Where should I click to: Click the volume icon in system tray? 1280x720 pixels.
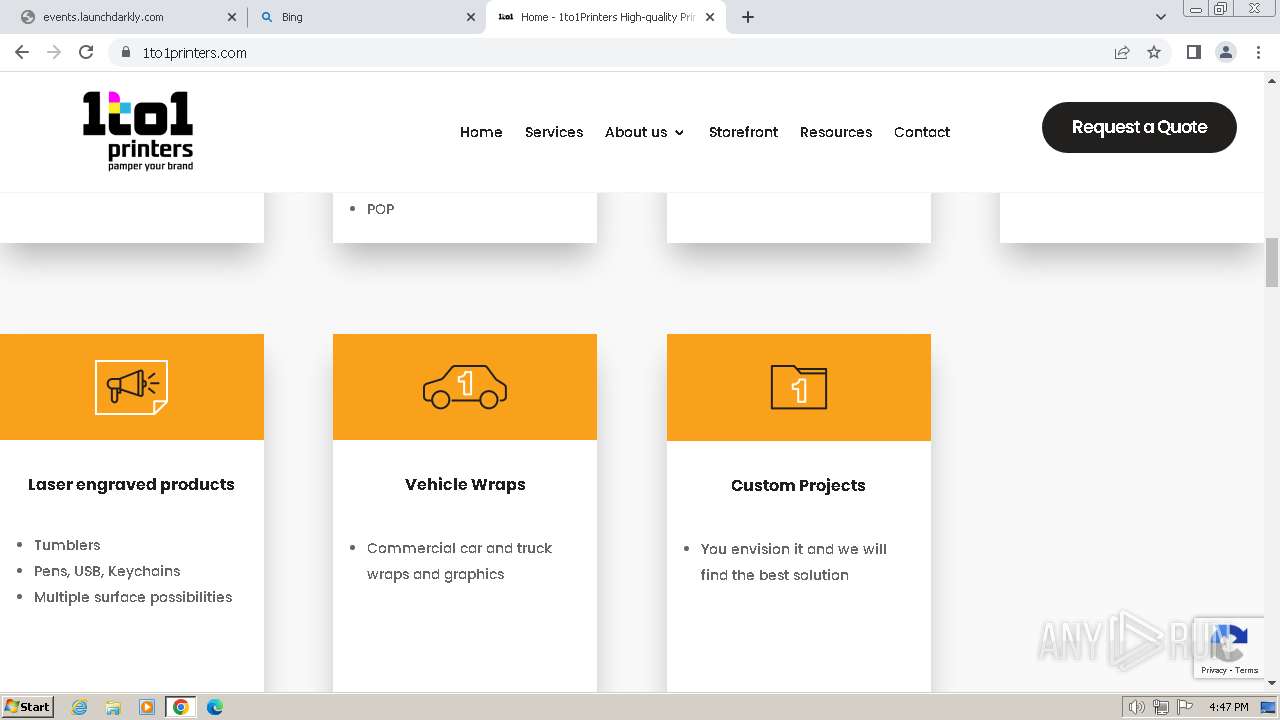1136,707
